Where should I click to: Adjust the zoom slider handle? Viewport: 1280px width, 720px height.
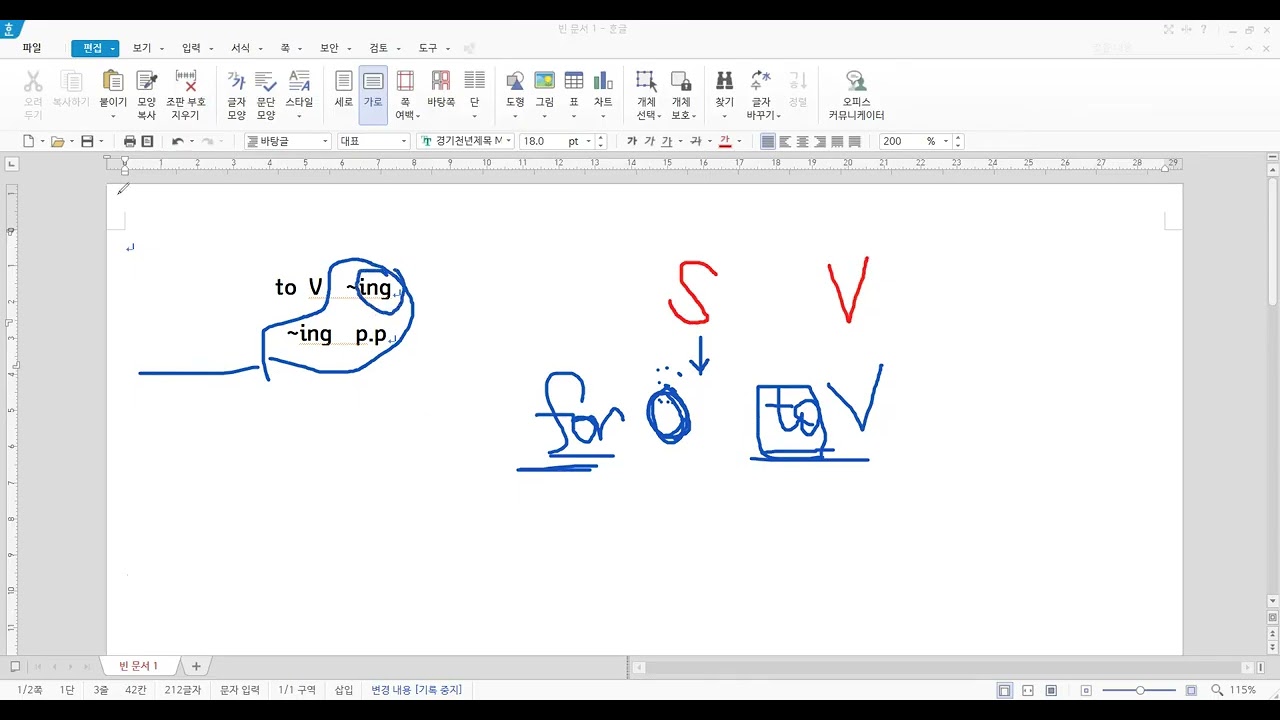click(x=1140, y=690)
